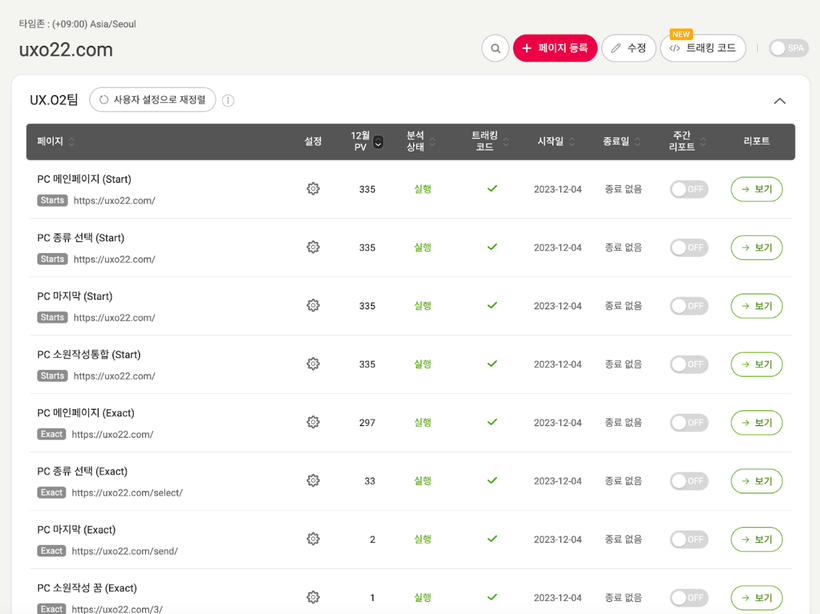The height and width of the screenshot is (614, 820).
Task: Open the 12월 PV month dropdown
Action: point(378,142)
